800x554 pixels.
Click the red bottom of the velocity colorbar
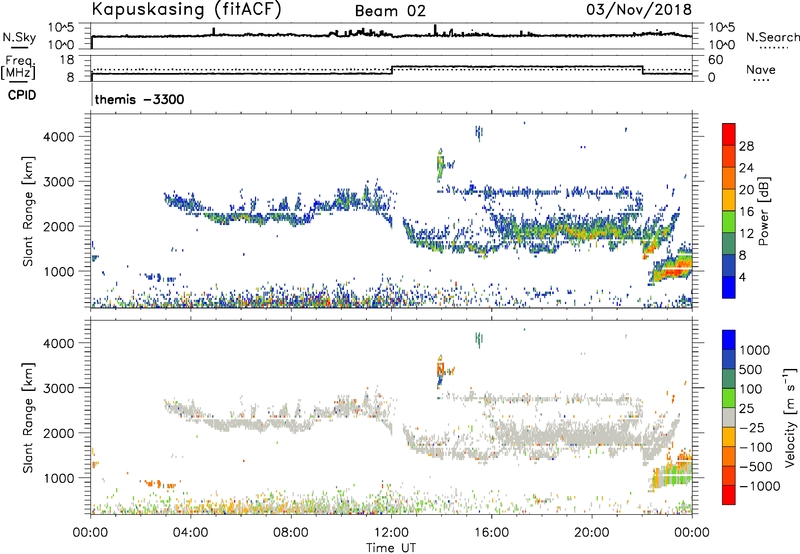[x=729, y=495]
